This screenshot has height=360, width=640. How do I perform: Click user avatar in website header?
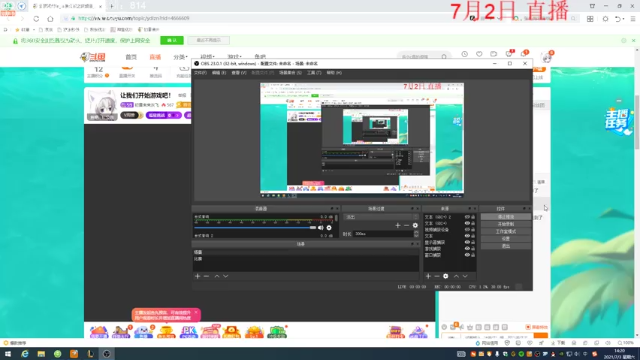pos(547,57)
